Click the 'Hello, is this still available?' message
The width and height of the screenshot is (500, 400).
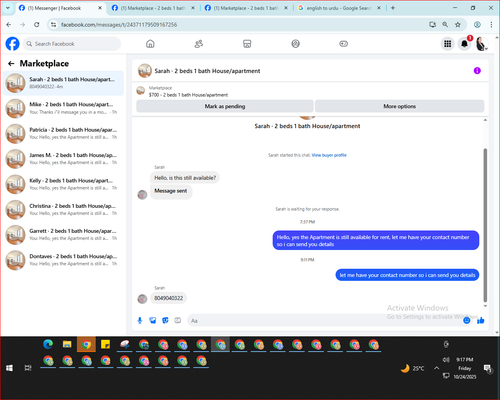[185, 178]
